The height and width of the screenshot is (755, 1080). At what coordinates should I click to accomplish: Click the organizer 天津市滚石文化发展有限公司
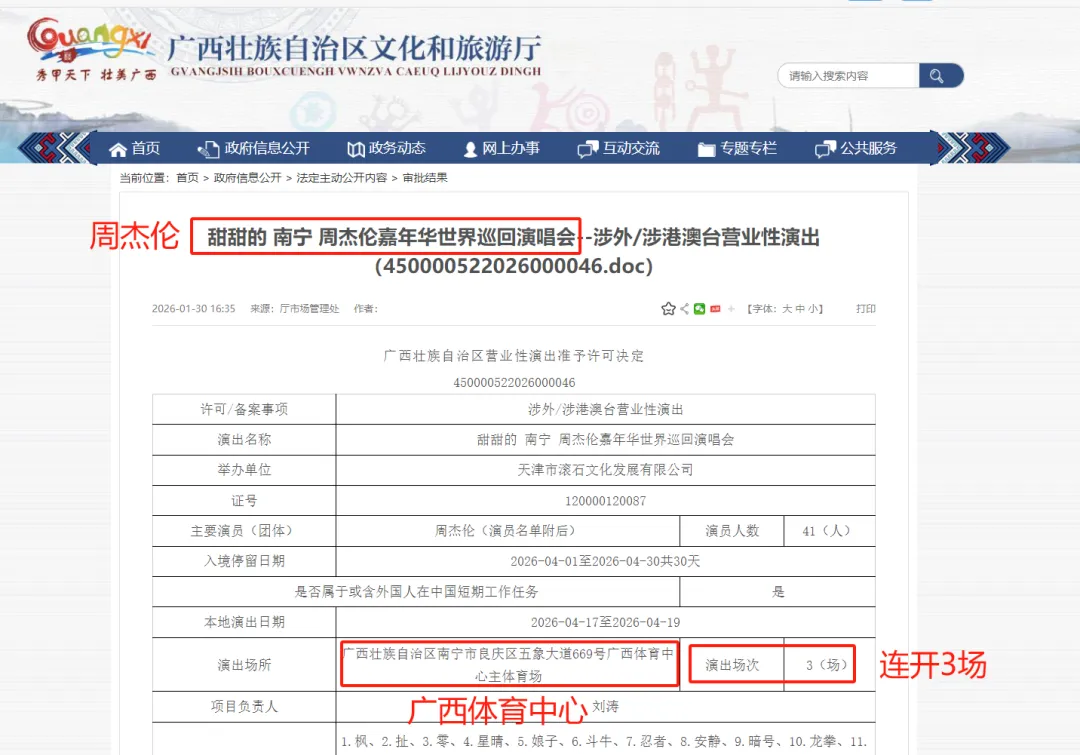pos(605,470)
